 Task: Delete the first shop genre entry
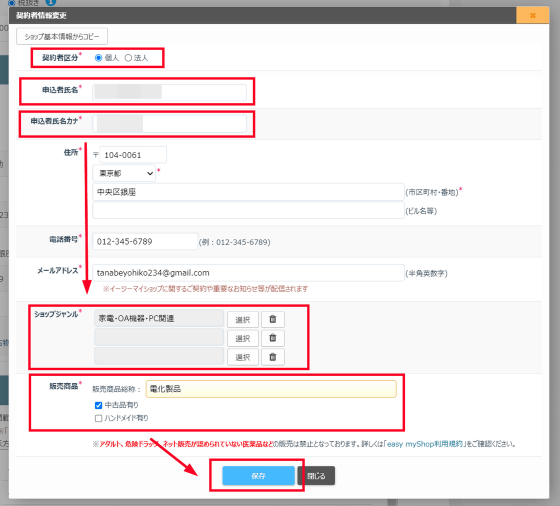tap(272, 319)
